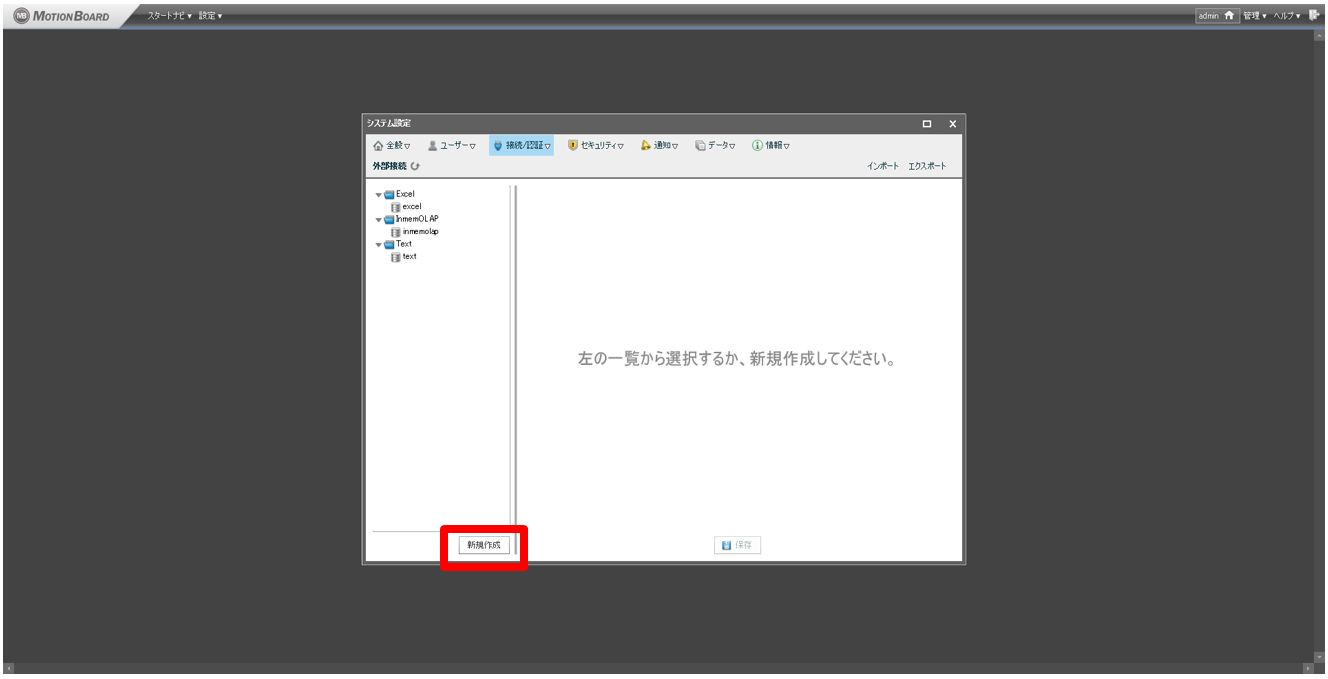Click the インポート link
This screenshot has height=679, width=1328.
pyautogui.click(x=884, y=166)
